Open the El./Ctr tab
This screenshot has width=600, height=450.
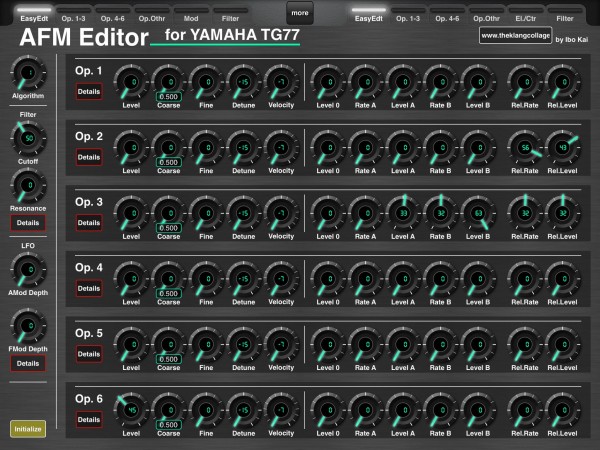tap(525, 15)
